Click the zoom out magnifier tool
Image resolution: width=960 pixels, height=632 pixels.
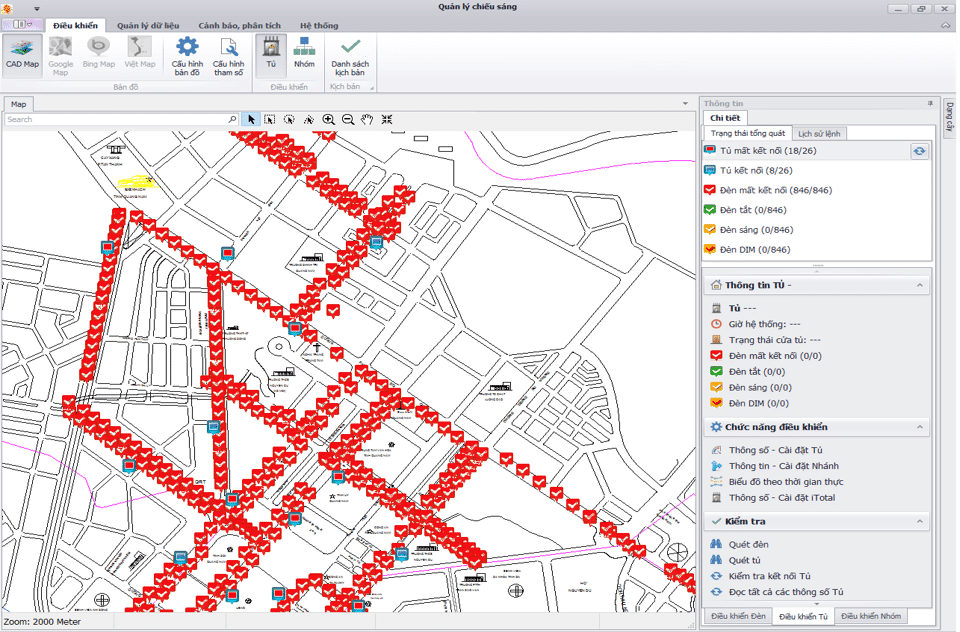click(x=348, y=119)
